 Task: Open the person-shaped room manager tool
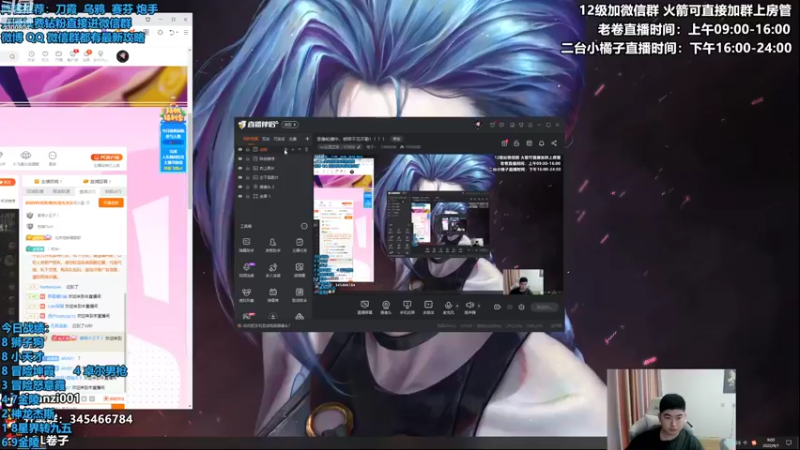[x=273, y=244]
